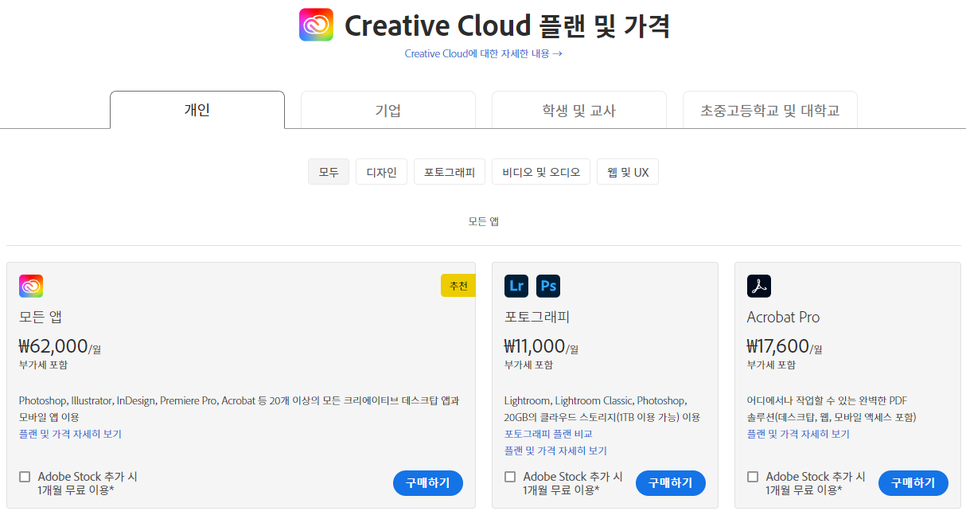The width and height of the screenshot is (966, 515).
Task: Open the 학생 및 교사 tab
Action: pos(579,110)
